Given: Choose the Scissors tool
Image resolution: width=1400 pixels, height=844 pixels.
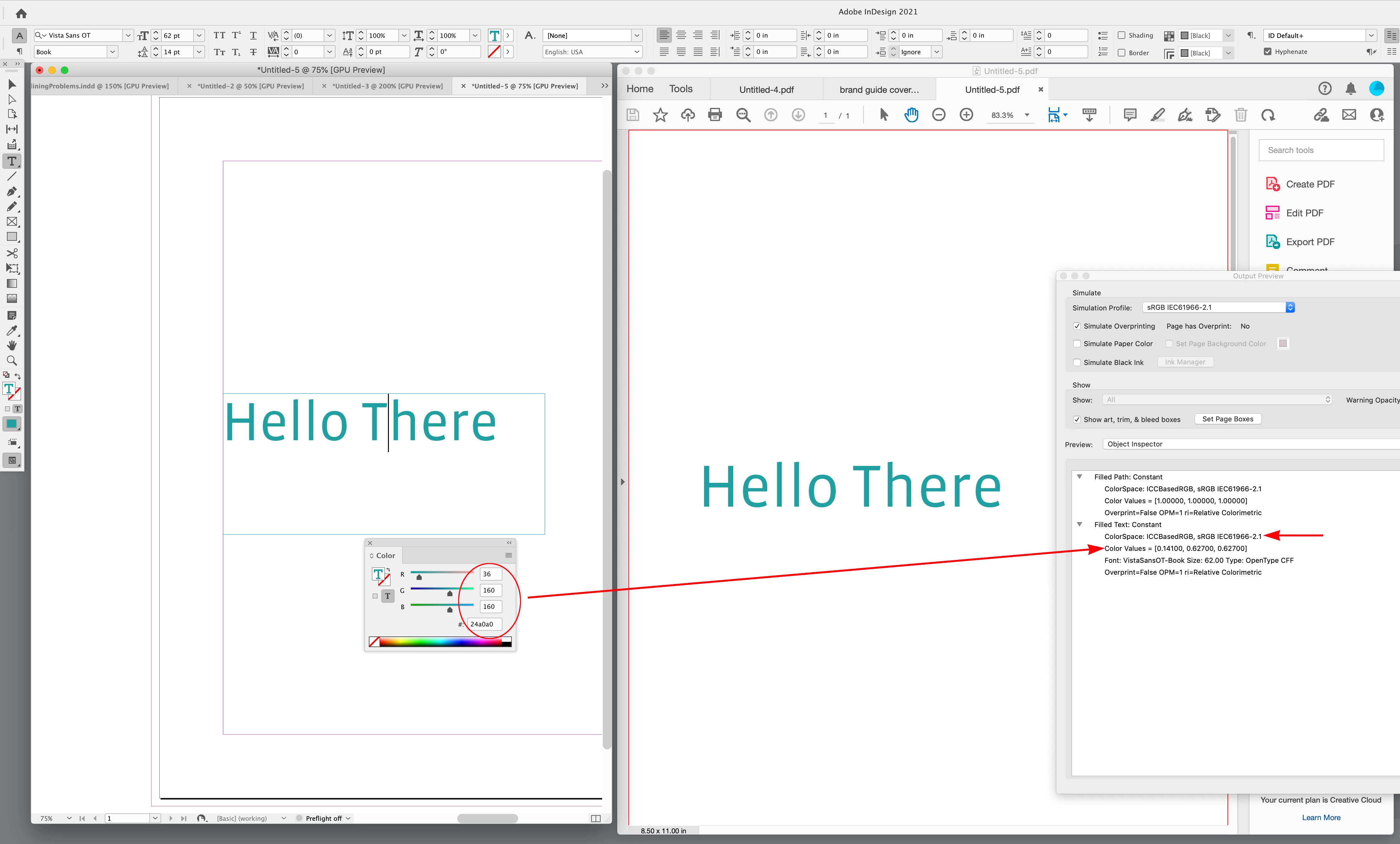Looking at the screenshot, I should [x=12, y=253].
